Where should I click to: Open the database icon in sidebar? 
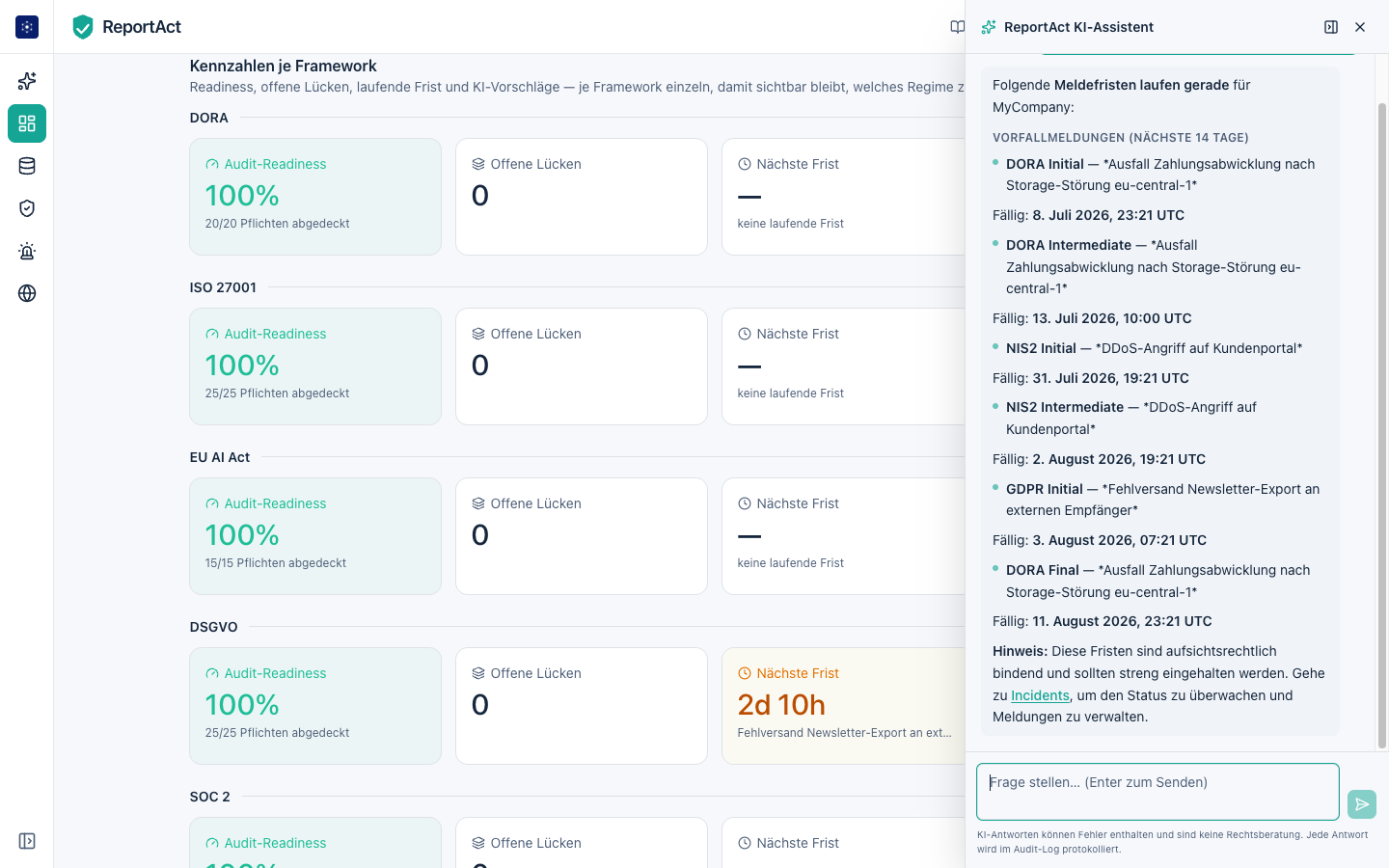[27, 166]
